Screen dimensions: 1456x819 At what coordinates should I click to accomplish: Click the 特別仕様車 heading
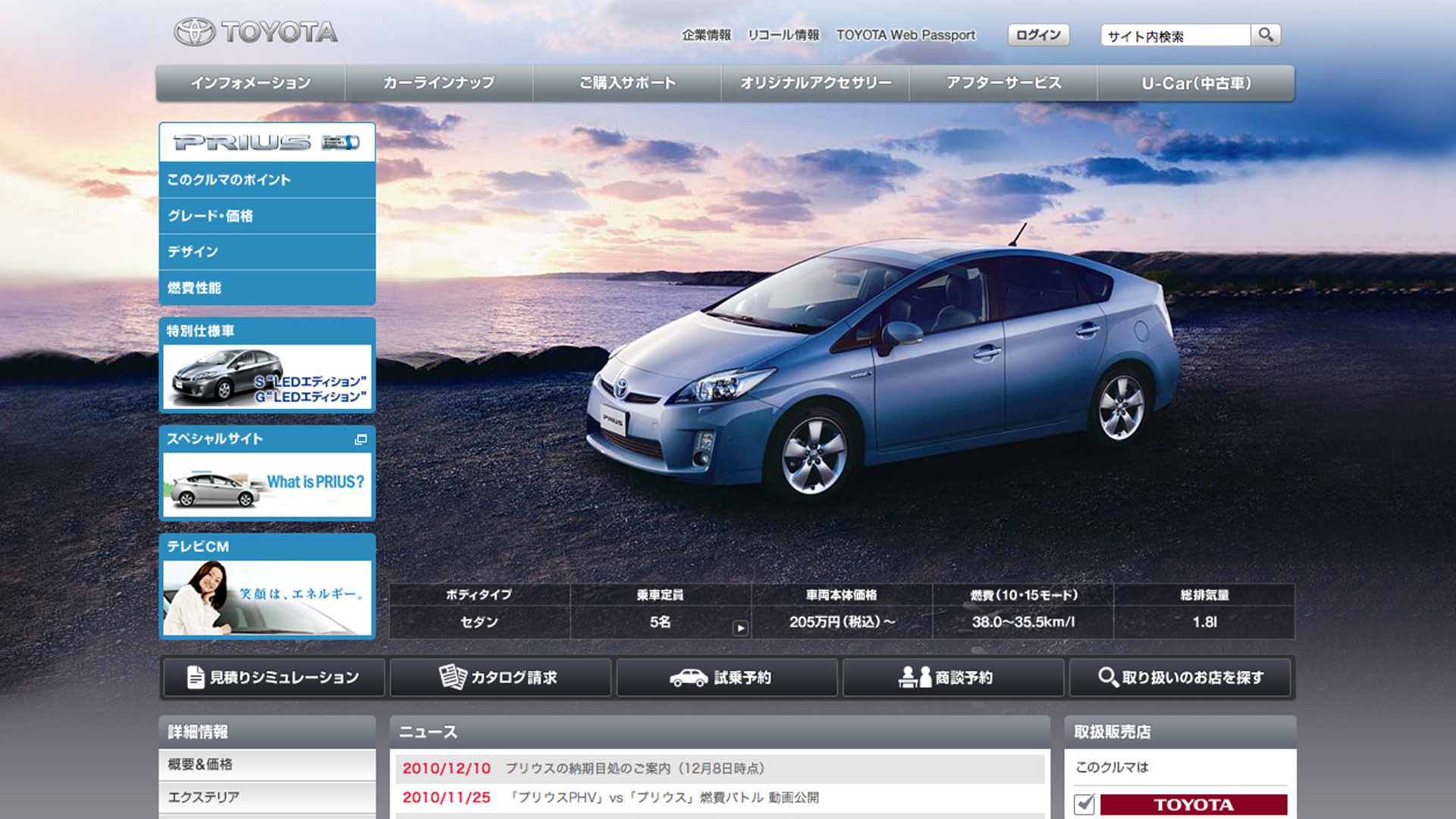pyautogui.click(x=200, y=331)
